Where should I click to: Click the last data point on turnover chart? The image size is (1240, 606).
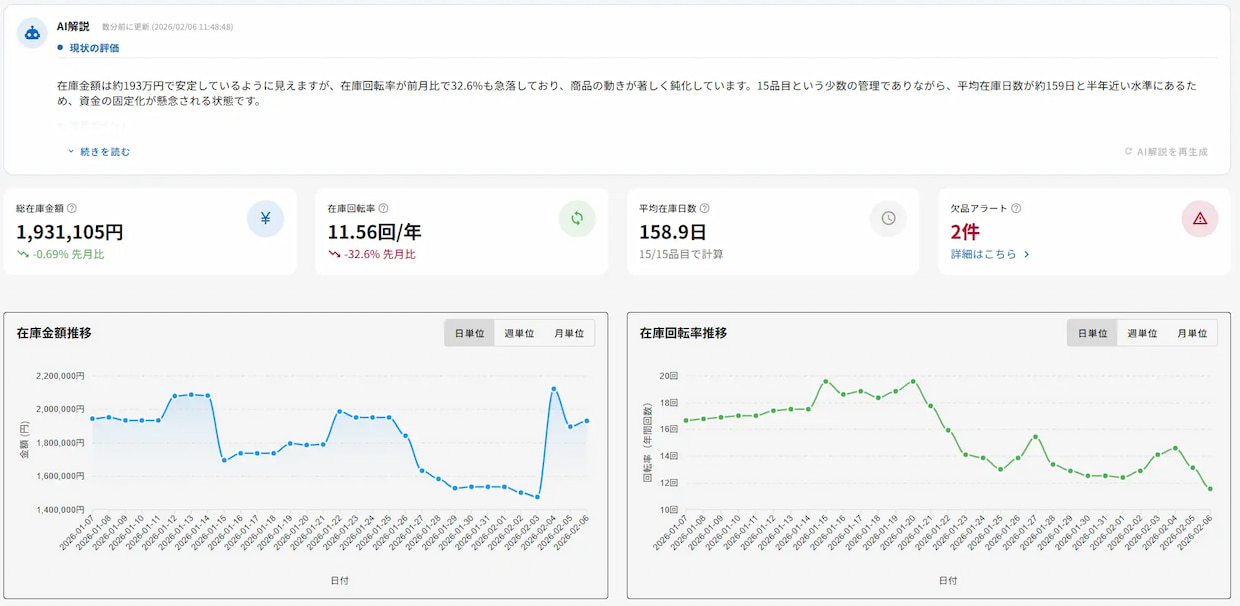(1210, 489)
